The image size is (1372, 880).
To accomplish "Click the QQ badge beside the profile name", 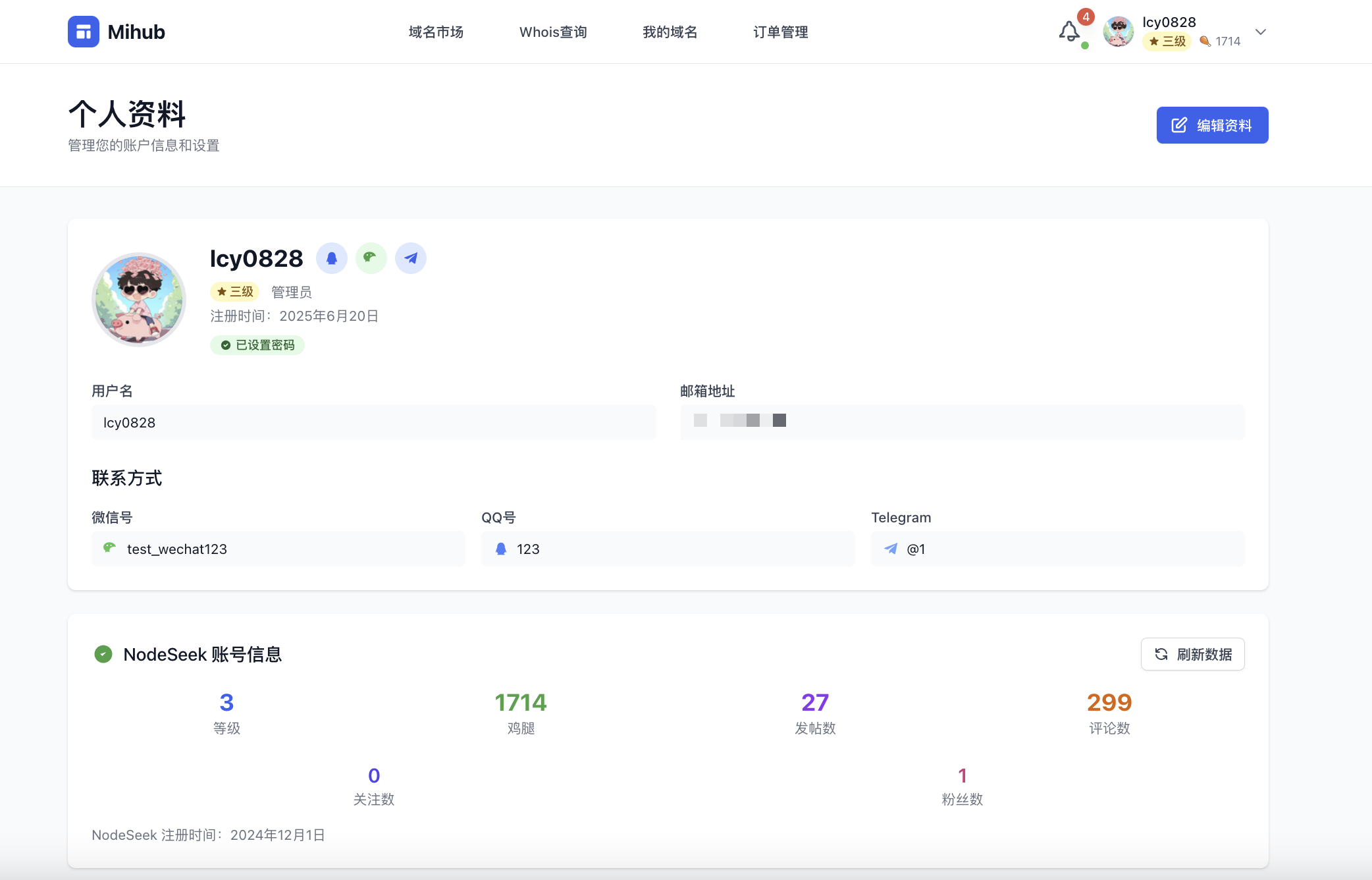I will (332, 258).
